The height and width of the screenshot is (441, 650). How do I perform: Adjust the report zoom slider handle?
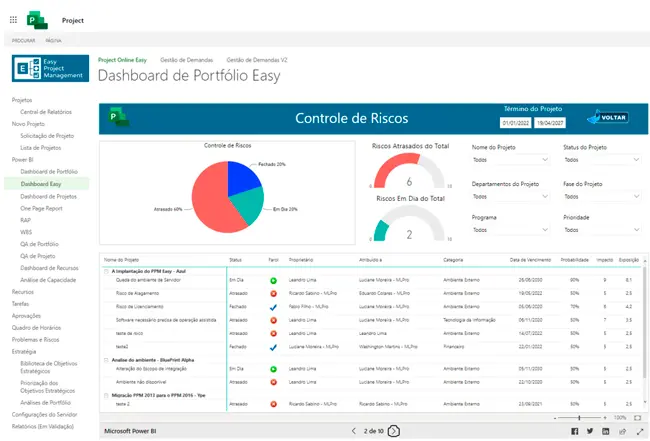[x=579, y=418]
